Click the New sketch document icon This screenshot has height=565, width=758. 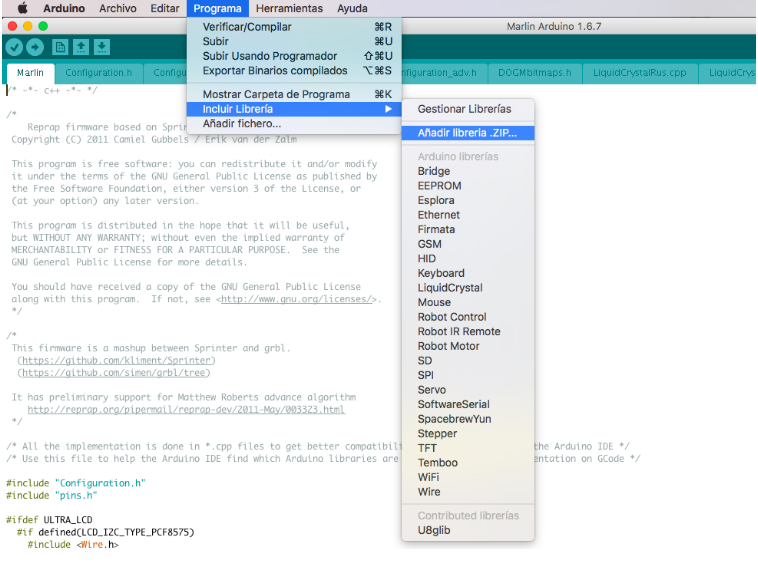click(x=60, y=47)
